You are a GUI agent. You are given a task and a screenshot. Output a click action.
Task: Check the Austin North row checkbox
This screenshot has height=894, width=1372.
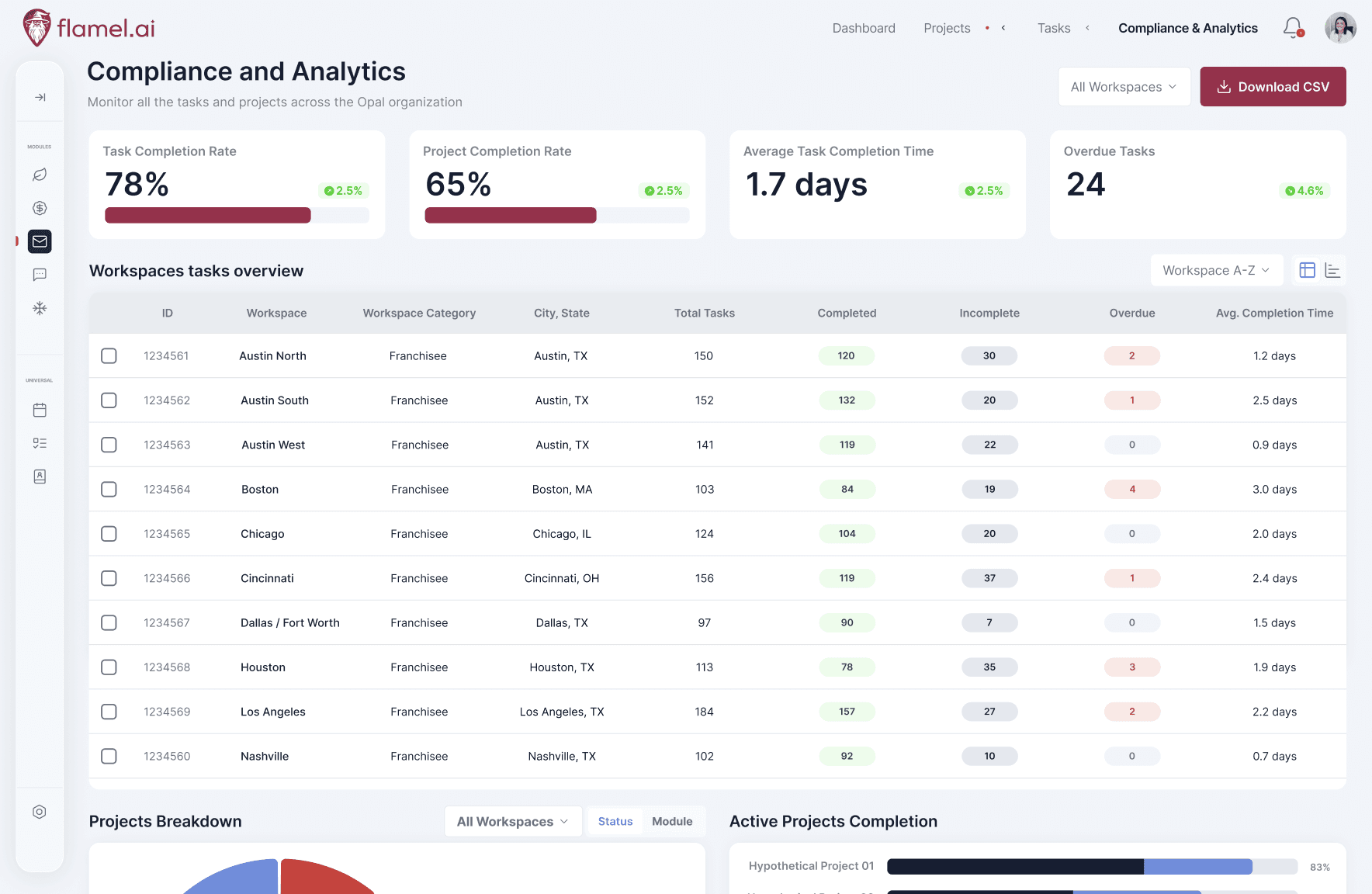109,356
